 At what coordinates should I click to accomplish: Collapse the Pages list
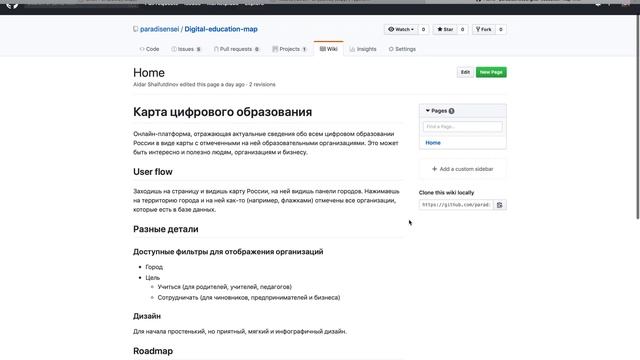pyautogui.click(x=440, y=111)
